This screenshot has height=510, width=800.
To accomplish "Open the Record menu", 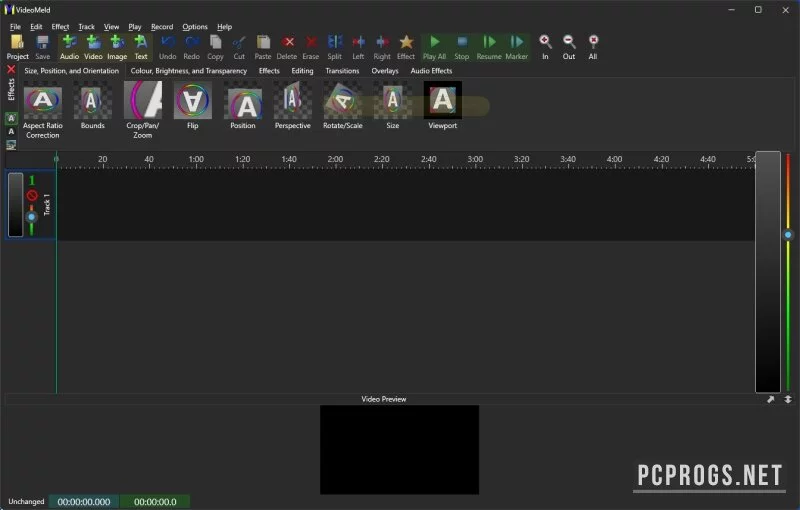I will (162, 27).
